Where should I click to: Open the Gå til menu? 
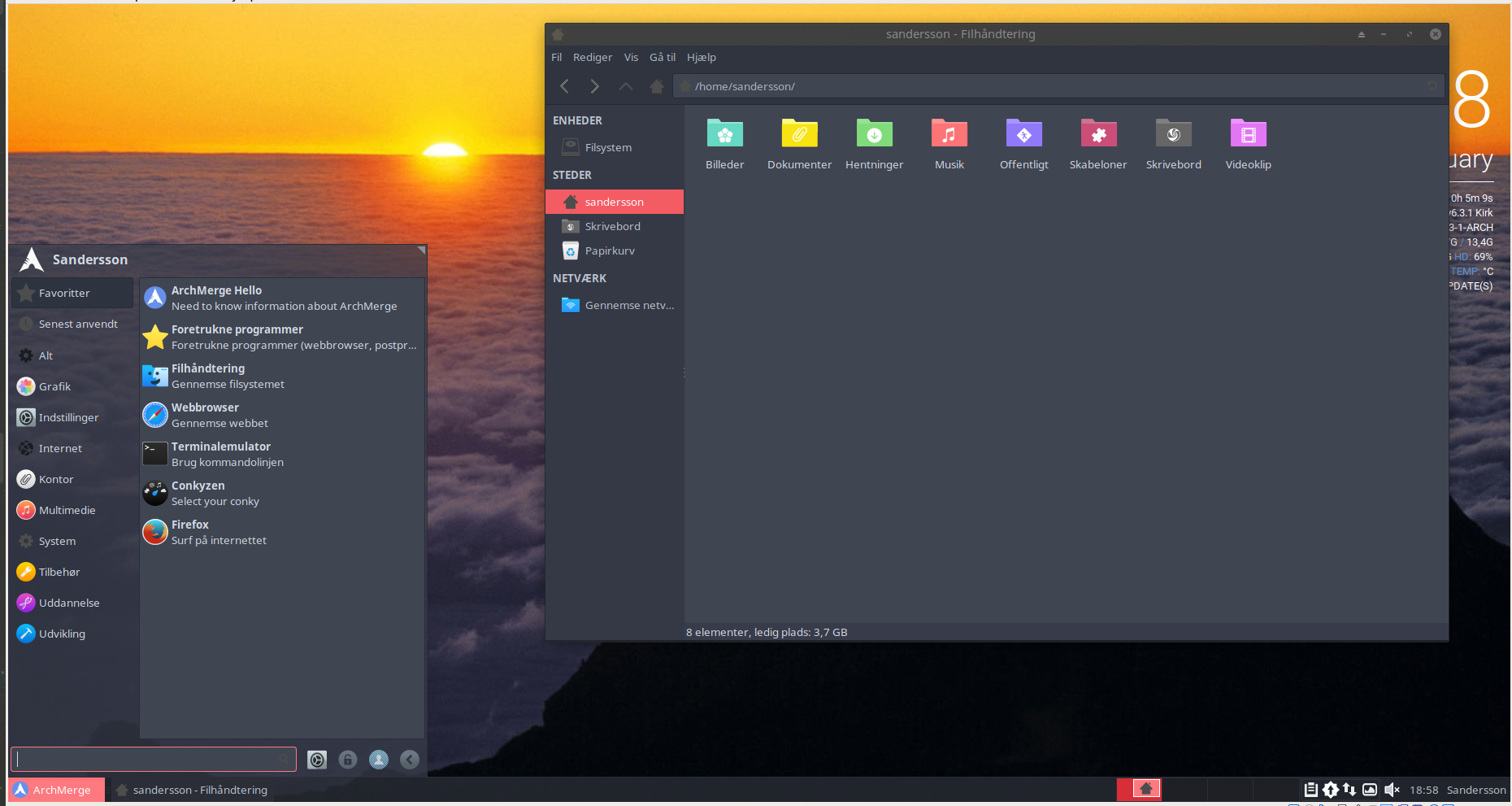tap(663, 57)
